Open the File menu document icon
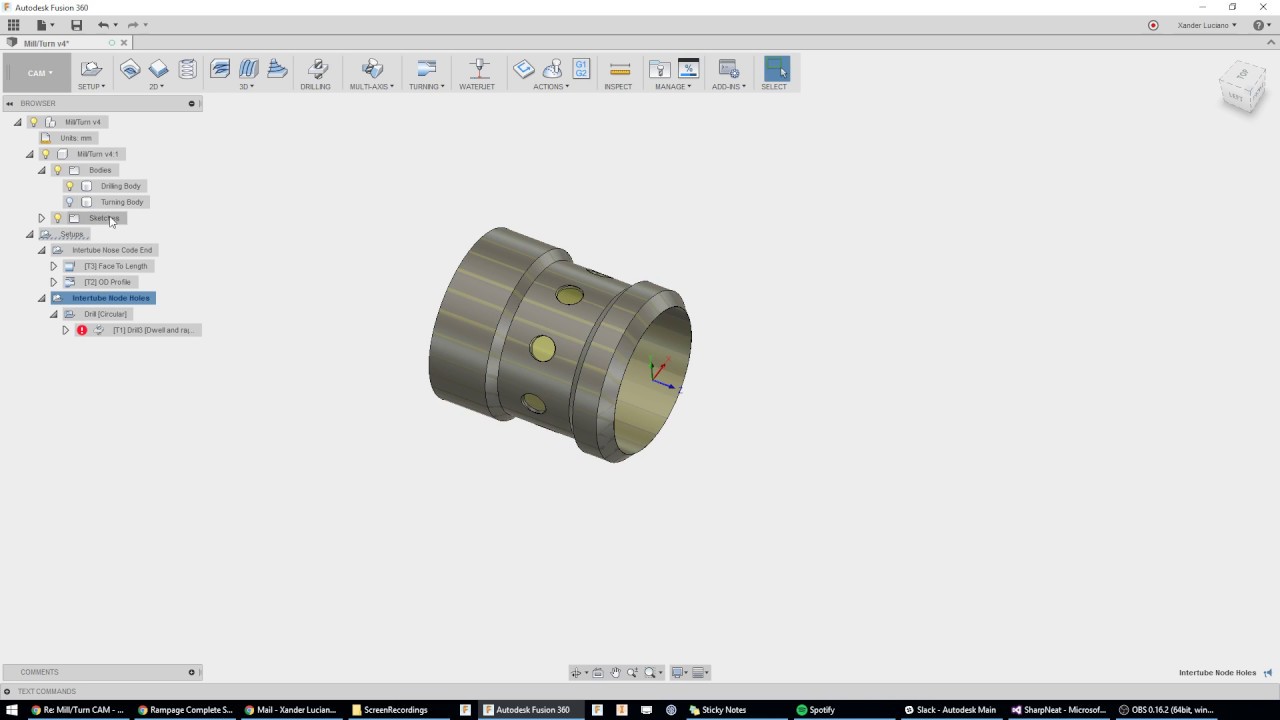The image size is (1280, 720). 42,25
